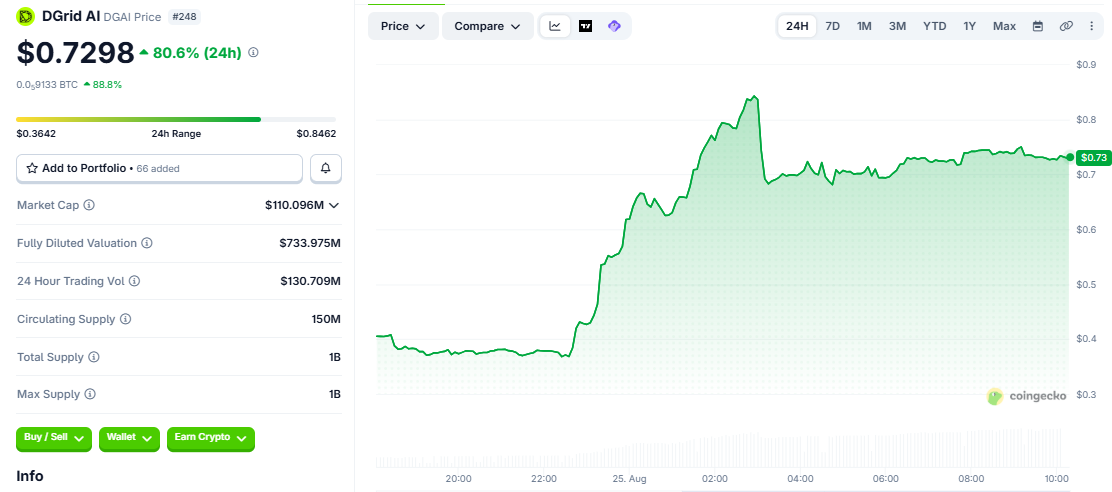Open the calendar date range icon
This screenshot has height=492, width=1112.
1038,26
